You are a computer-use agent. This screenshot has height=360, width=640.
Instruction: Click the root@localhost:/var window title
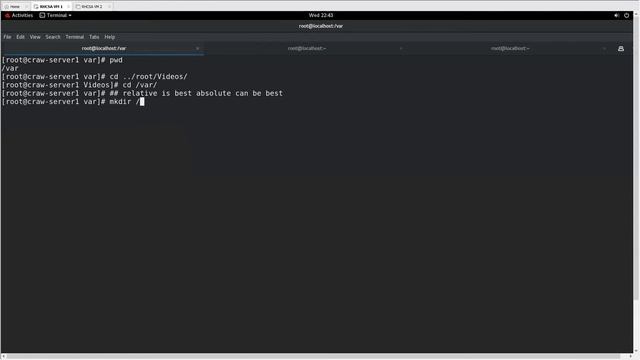tap(321, 26)
